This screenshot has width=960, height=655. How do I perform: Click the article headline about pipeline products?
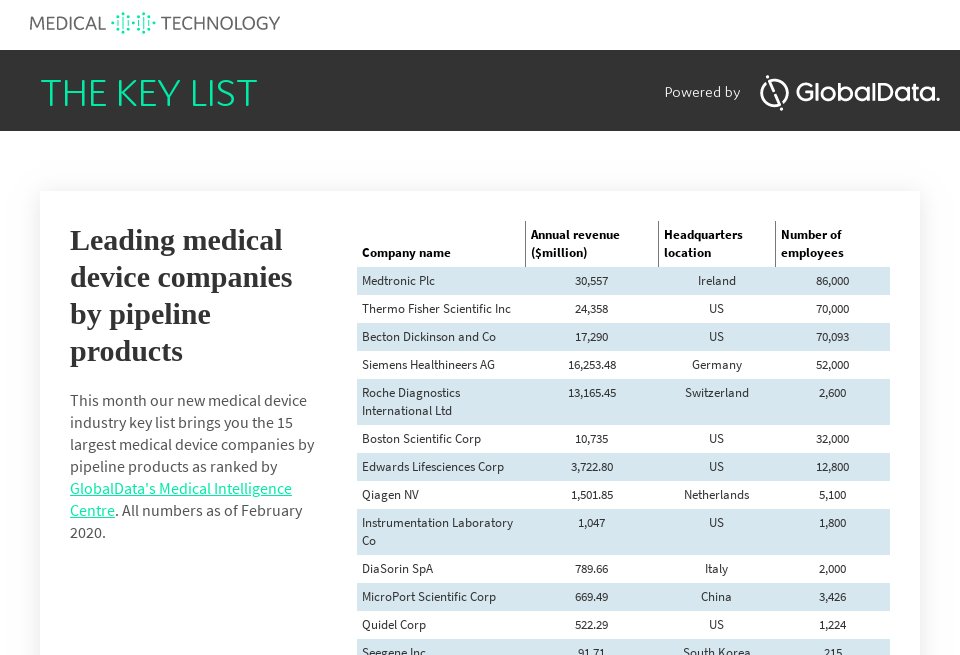[181, 295]
